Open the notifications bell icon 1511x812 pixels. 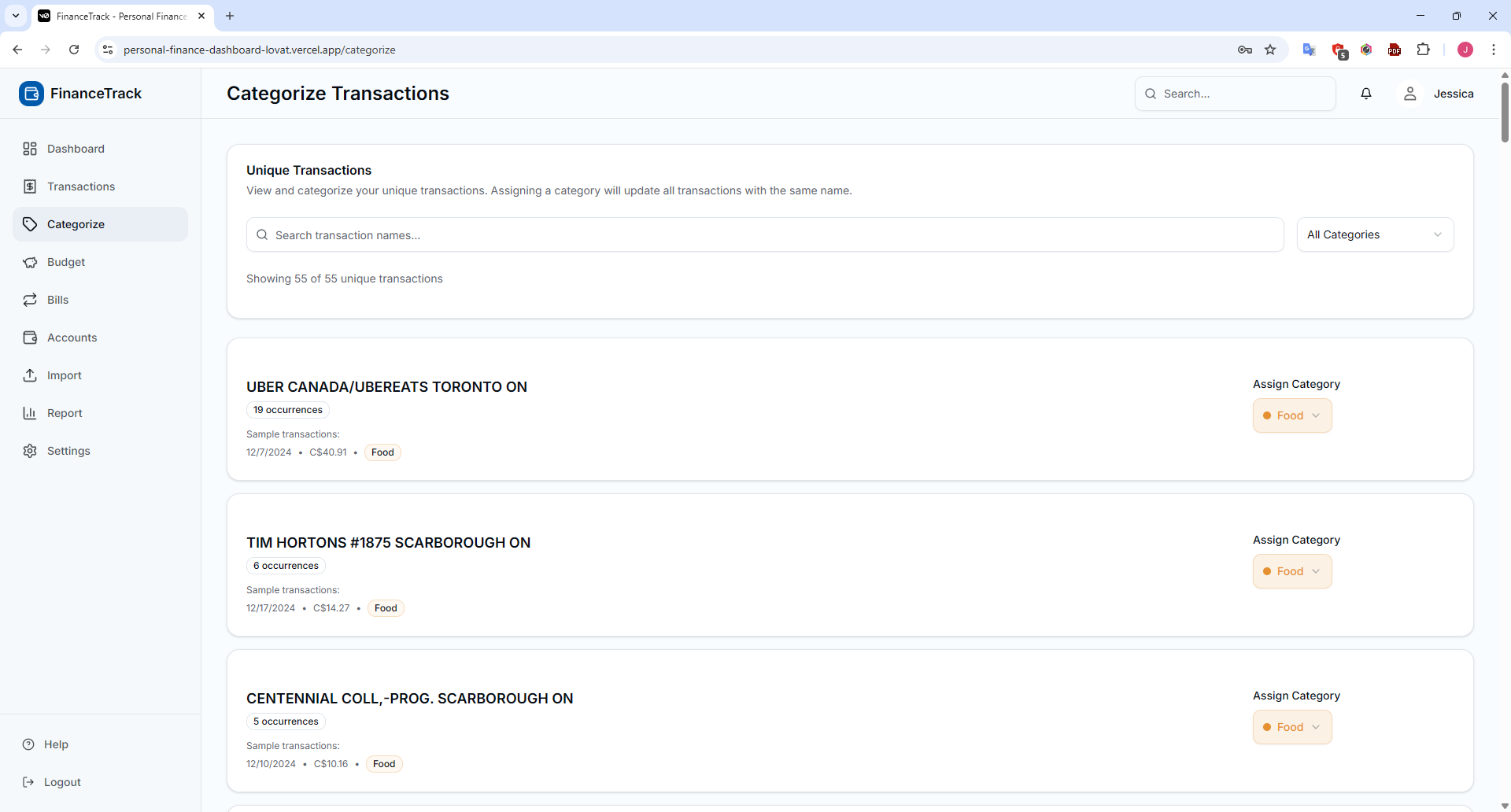pos(1366,94)
